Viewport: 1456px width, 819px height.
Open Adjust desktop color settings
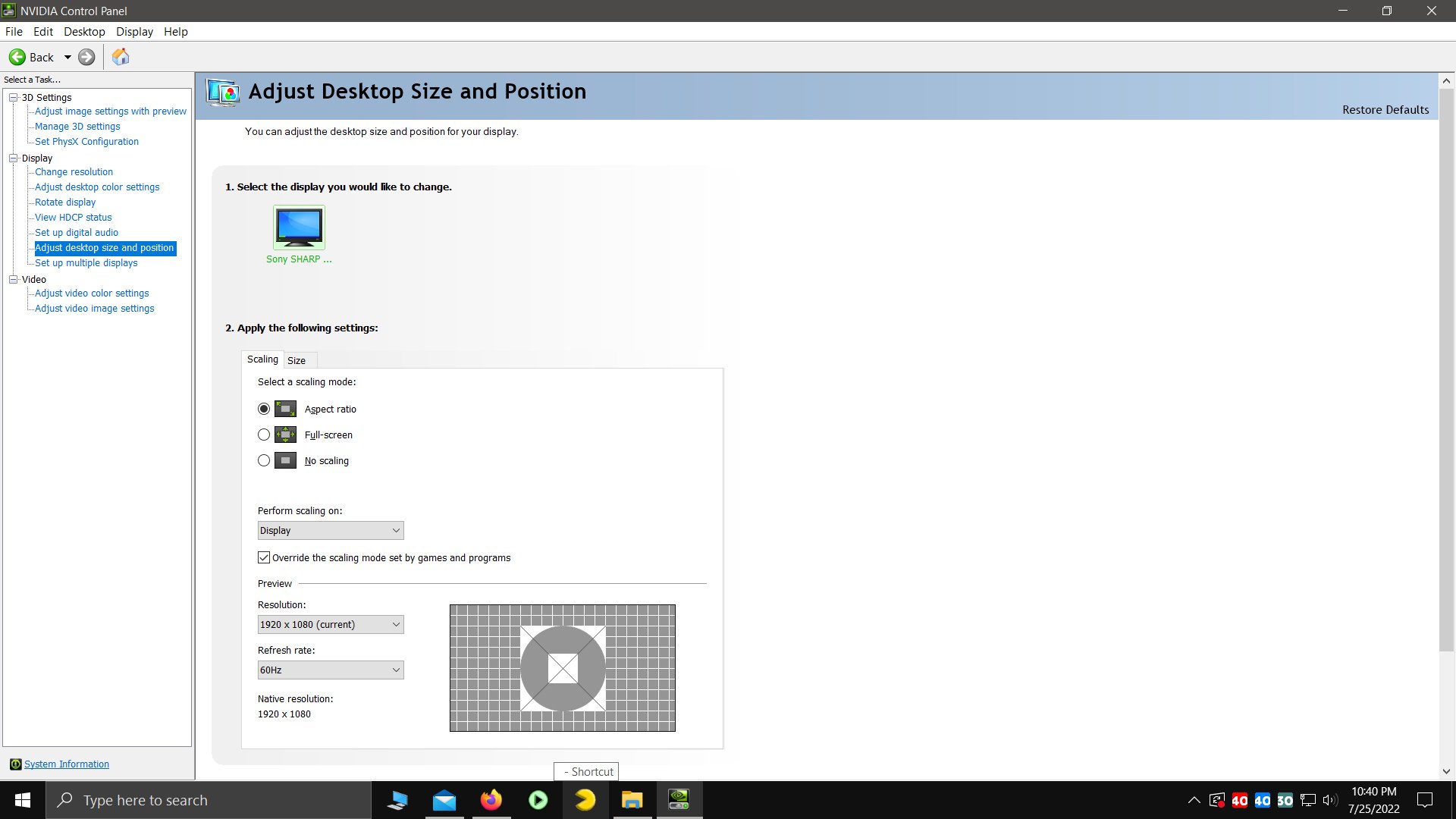pos(97,187)
